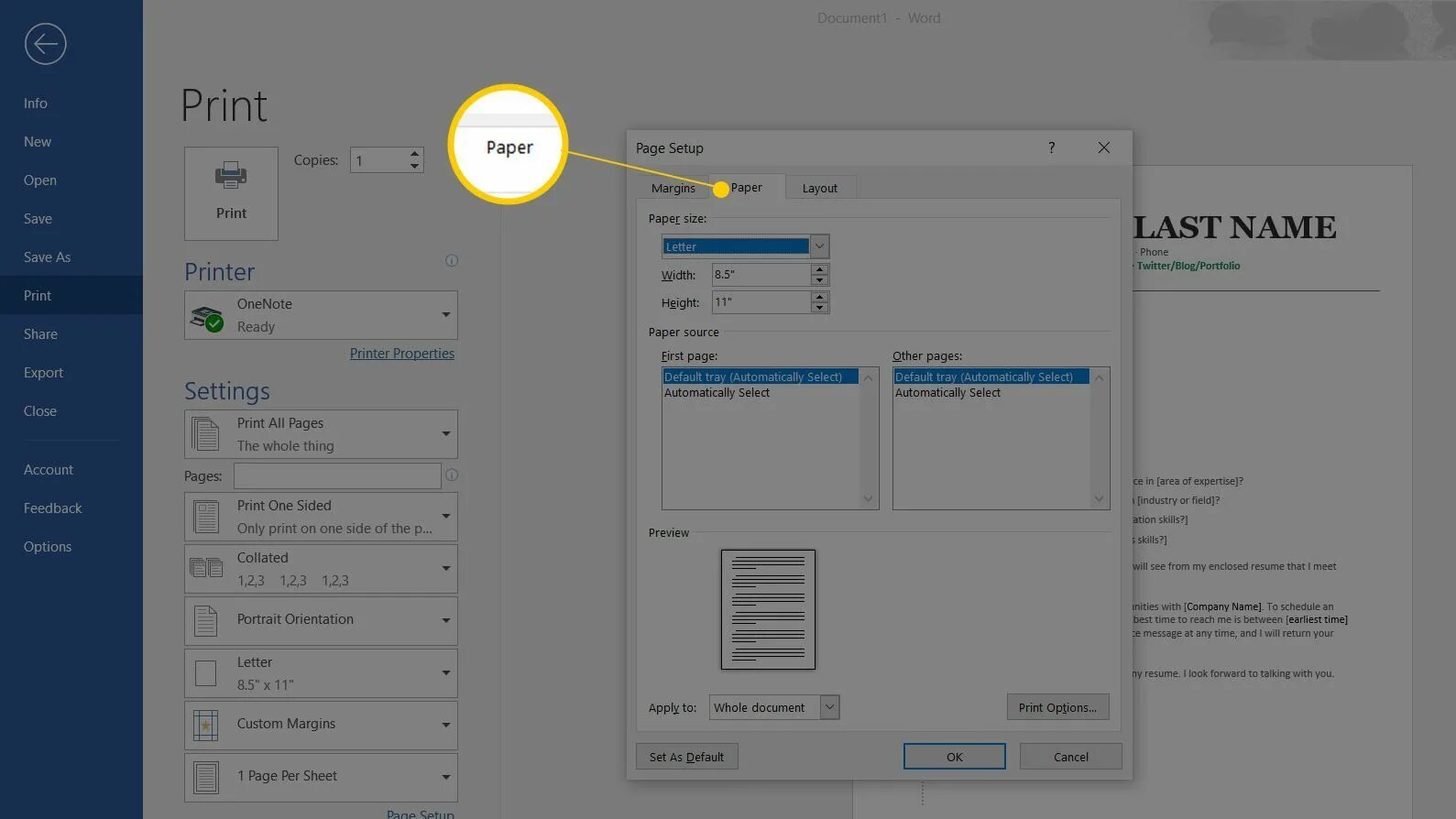
Task: Increase Copies with up arrow
Action: click(414, 153)
